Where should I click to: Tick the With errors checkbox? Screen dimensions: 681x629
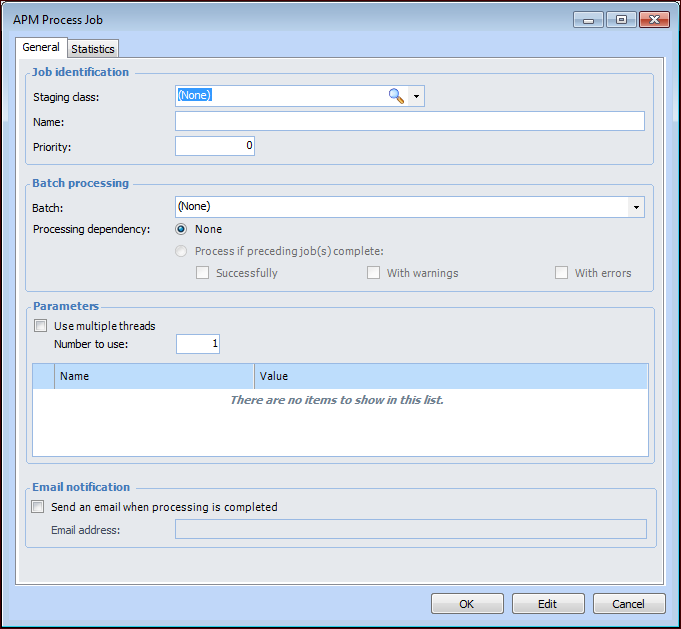pyautogui.click(x=561, y=273)
